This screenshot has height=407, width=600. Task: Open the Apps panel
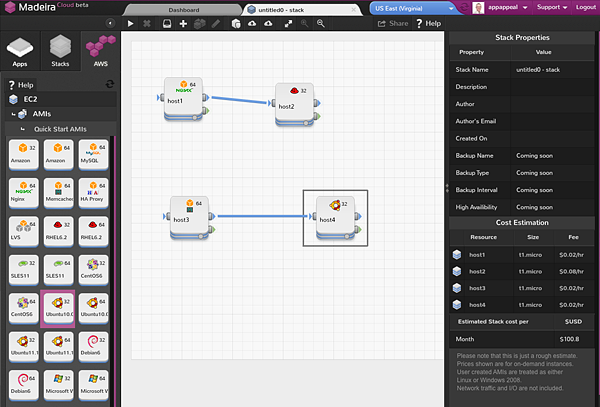(20, 51)
